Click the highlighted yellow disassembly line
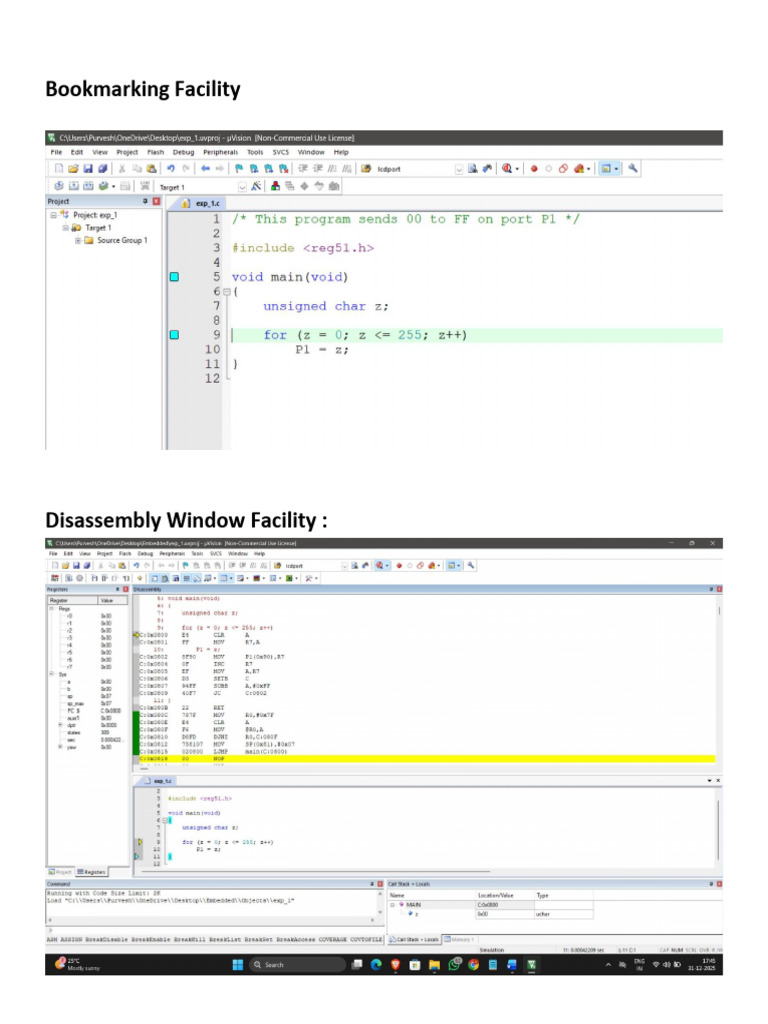This screenshot has height=1024, width=768. tap(426, 759)
